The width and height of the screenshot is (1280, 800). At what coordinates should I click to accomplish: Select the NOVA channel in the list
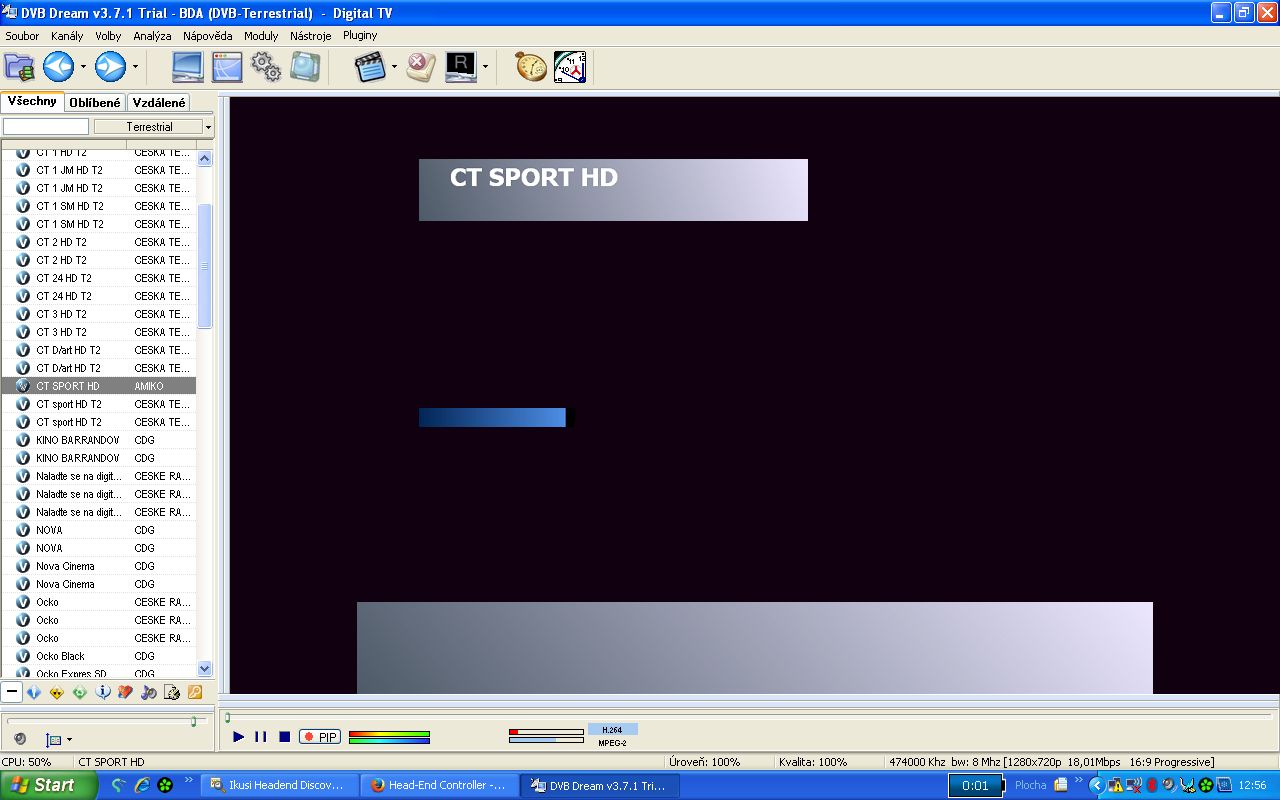click(50, 530)
